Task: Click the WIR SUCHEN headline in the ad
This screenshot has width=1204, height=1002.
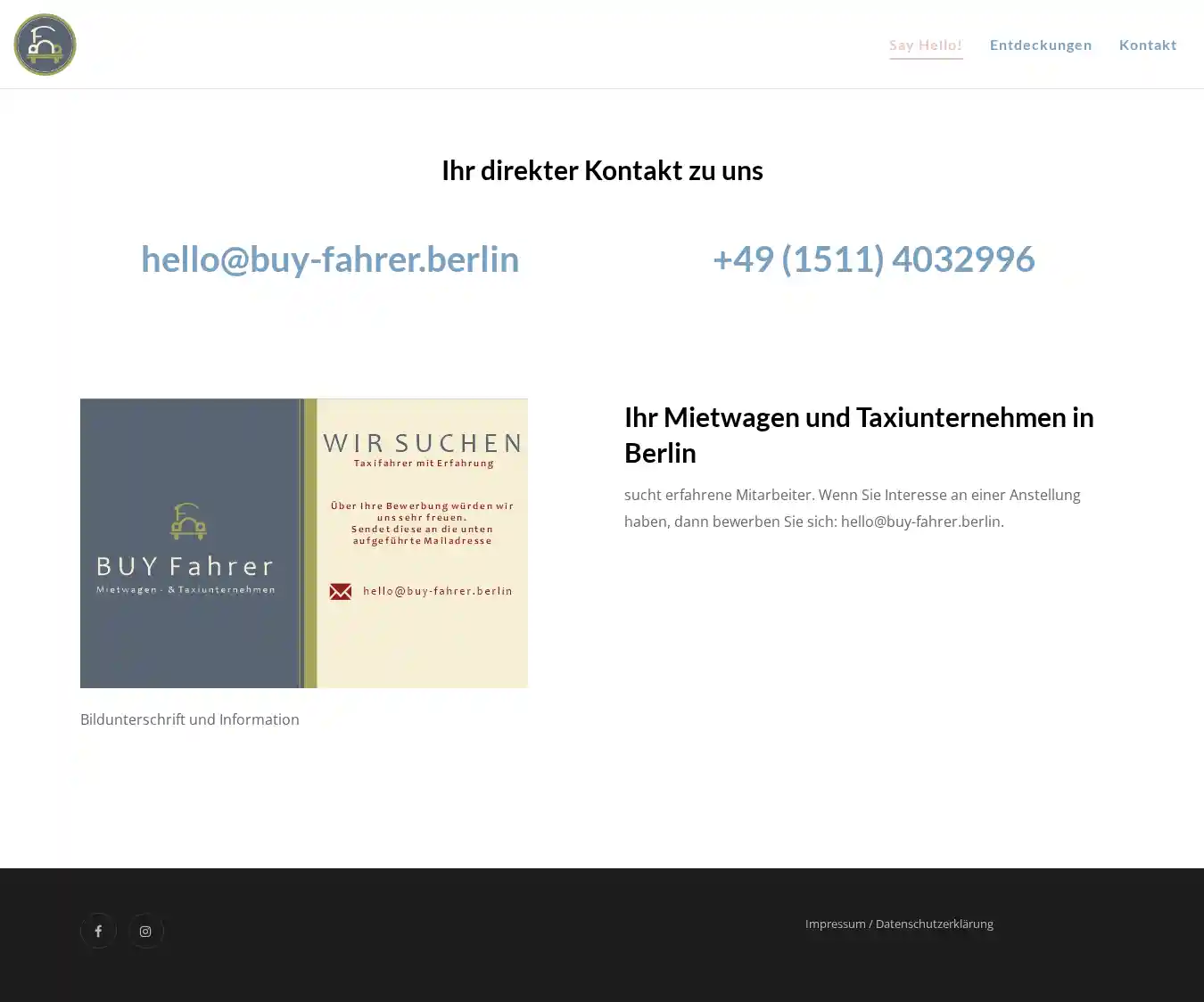Action: (x=422, y=443)
